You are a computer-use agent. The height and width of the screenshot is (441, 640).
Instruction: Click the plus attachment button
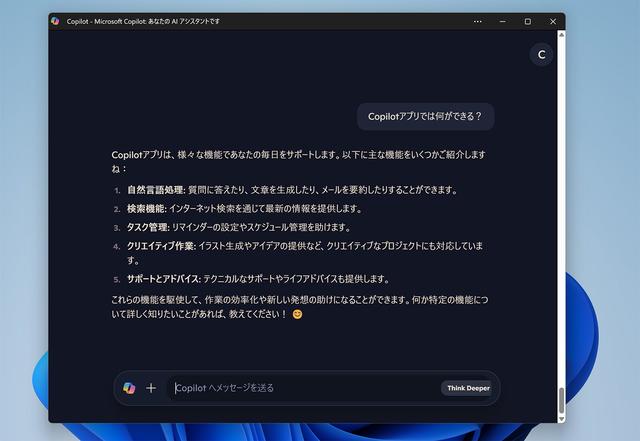[151, 388]
